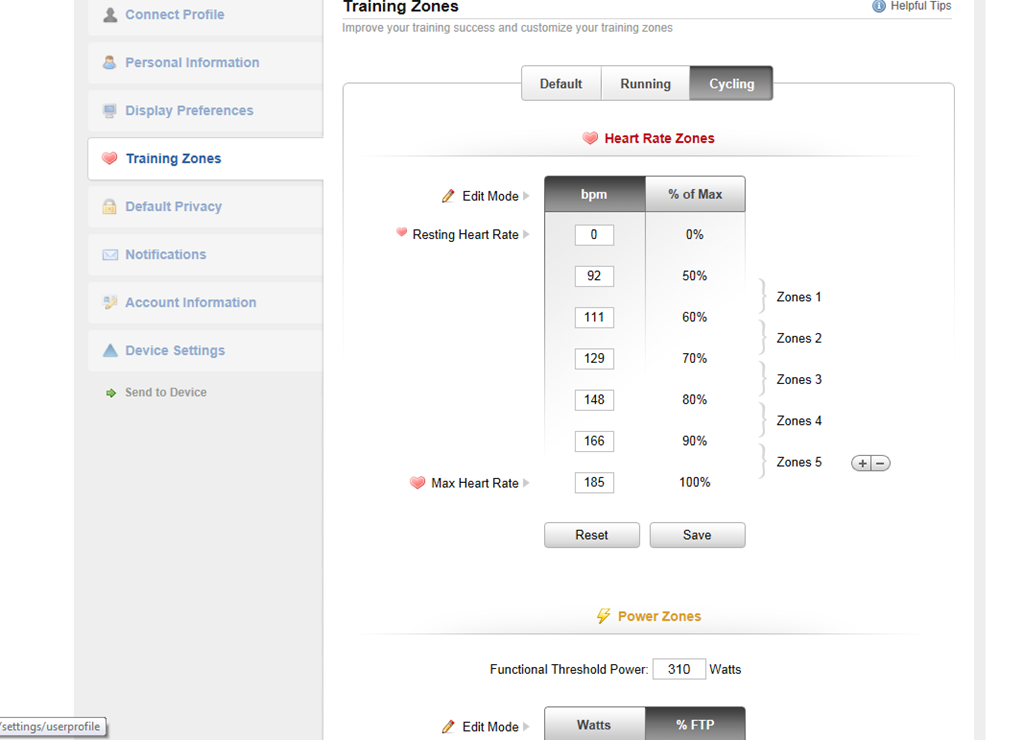Open Display Preferences settings page
The height and width of the screenshot is (740, 1024).
(205, 110)
